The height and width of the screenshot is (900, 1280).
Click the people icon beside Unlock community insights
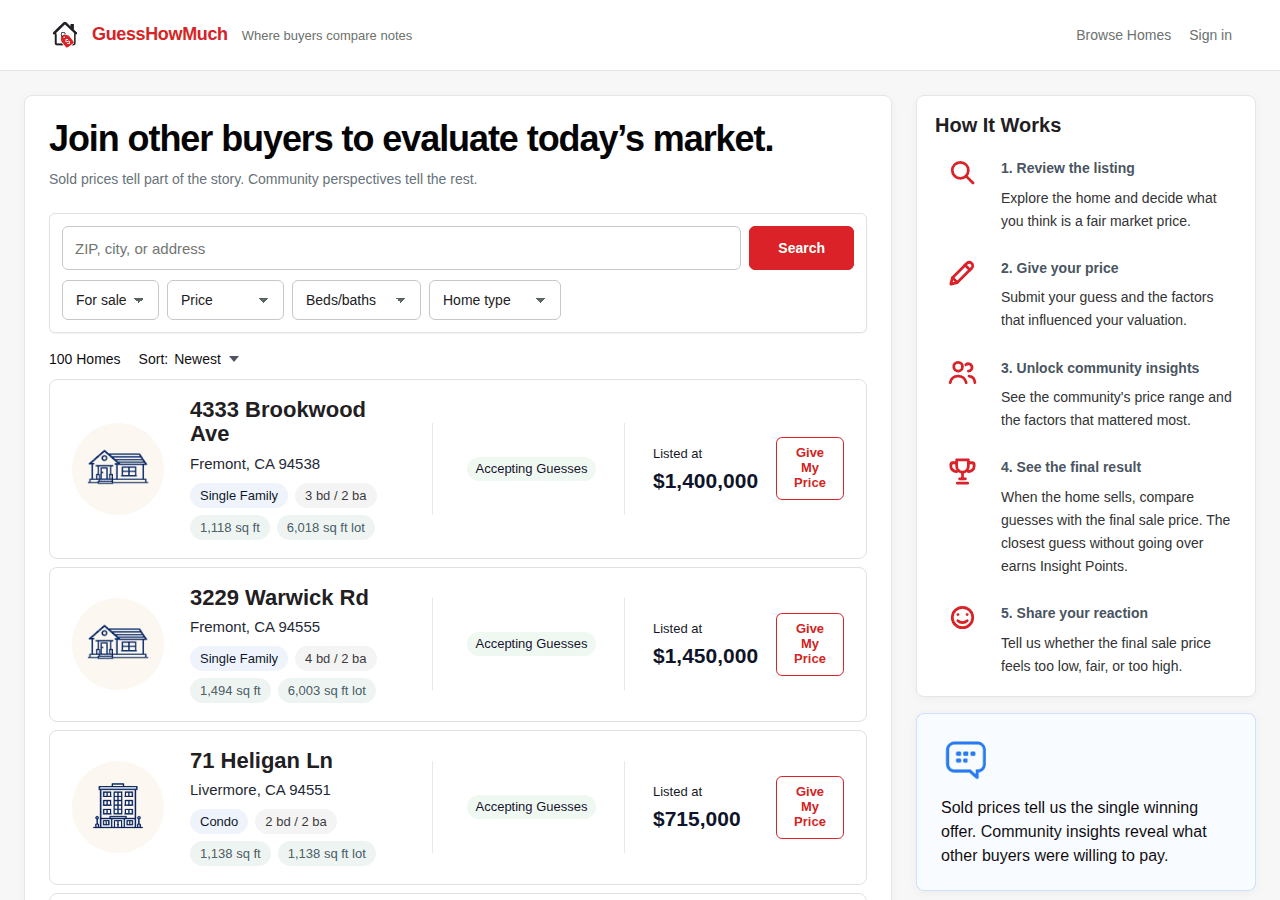coord(962,373)
